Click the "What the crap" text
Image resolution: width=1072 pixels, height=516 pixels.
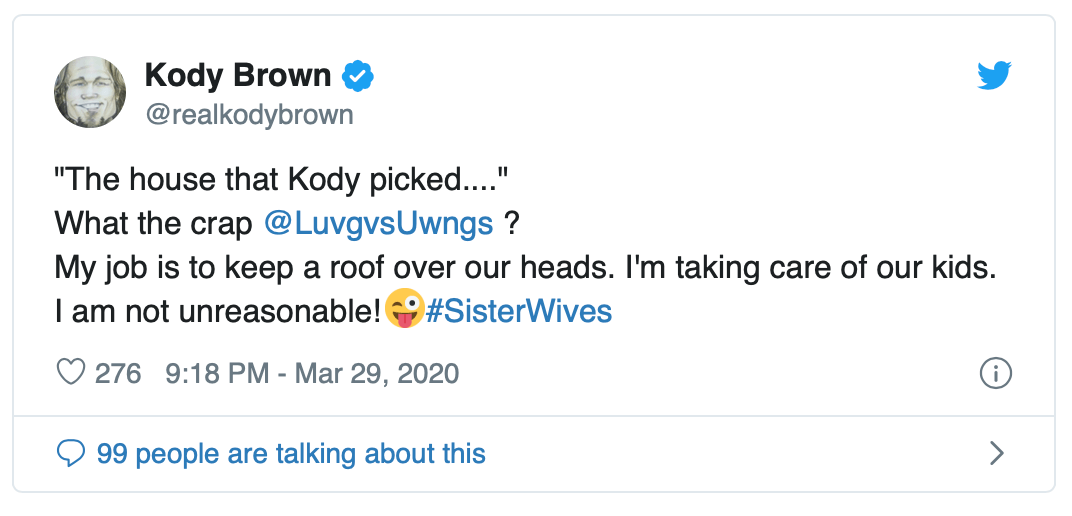(x=153, y=223)
